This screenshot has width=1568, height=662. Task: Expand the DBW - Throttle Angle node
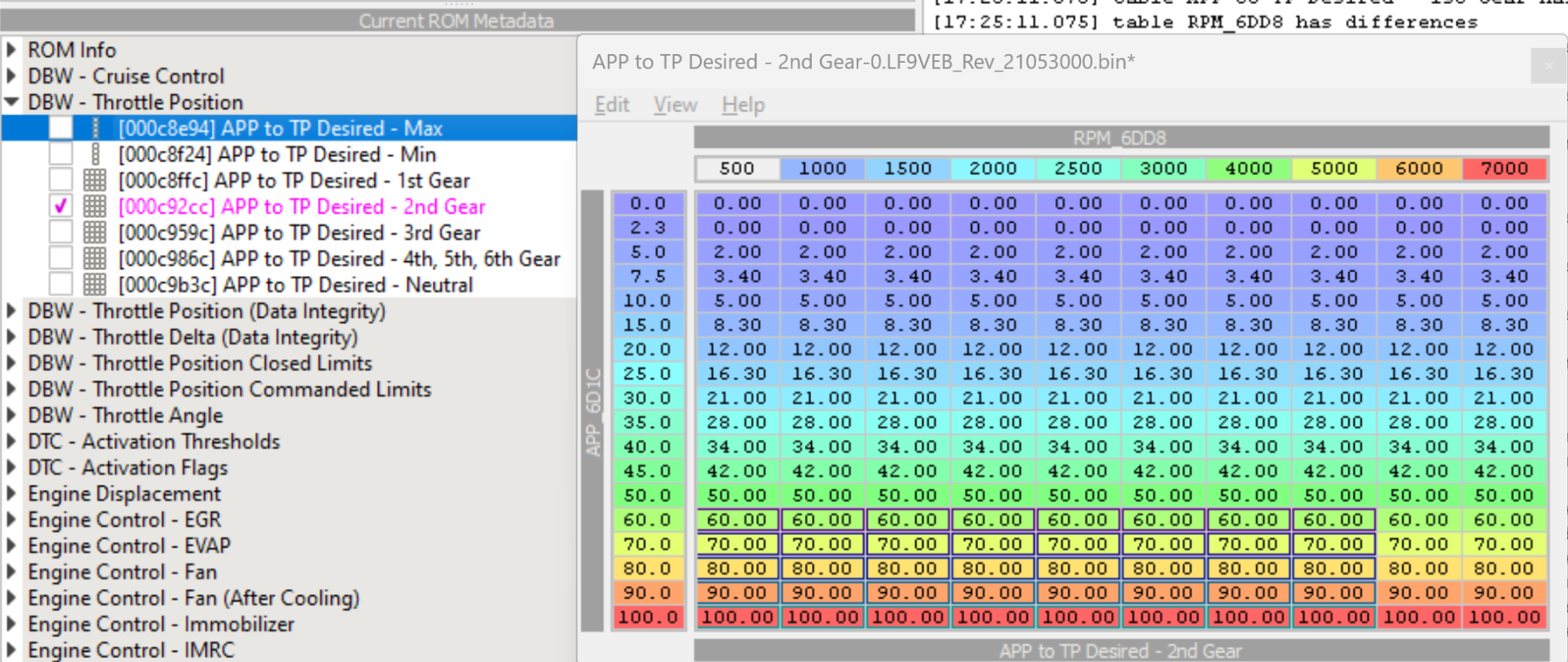click(12, 415)
